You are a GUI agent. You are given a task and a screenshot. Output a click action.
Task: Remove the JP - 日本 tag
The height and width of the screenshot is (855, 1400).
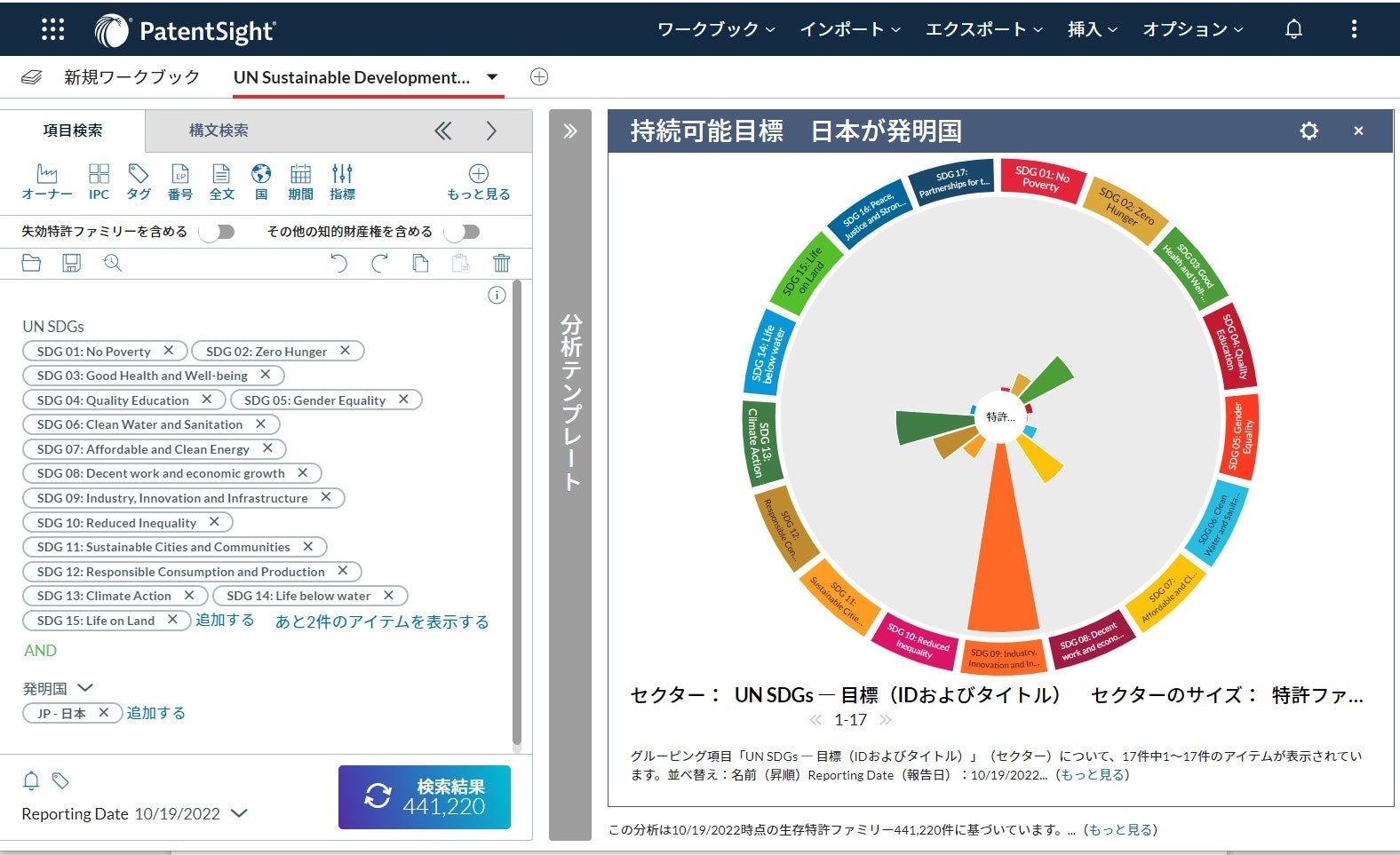[104, 712]
